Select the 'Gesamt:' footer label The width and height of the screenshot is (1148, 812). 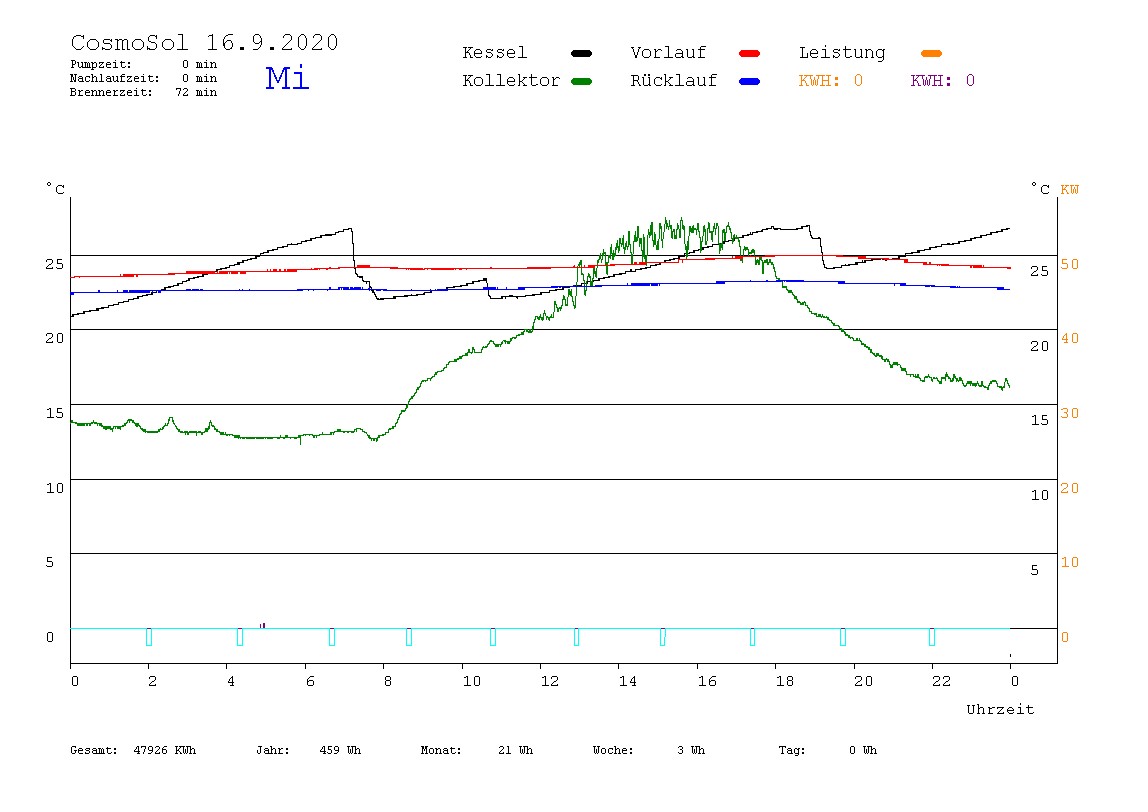(94, 750)
